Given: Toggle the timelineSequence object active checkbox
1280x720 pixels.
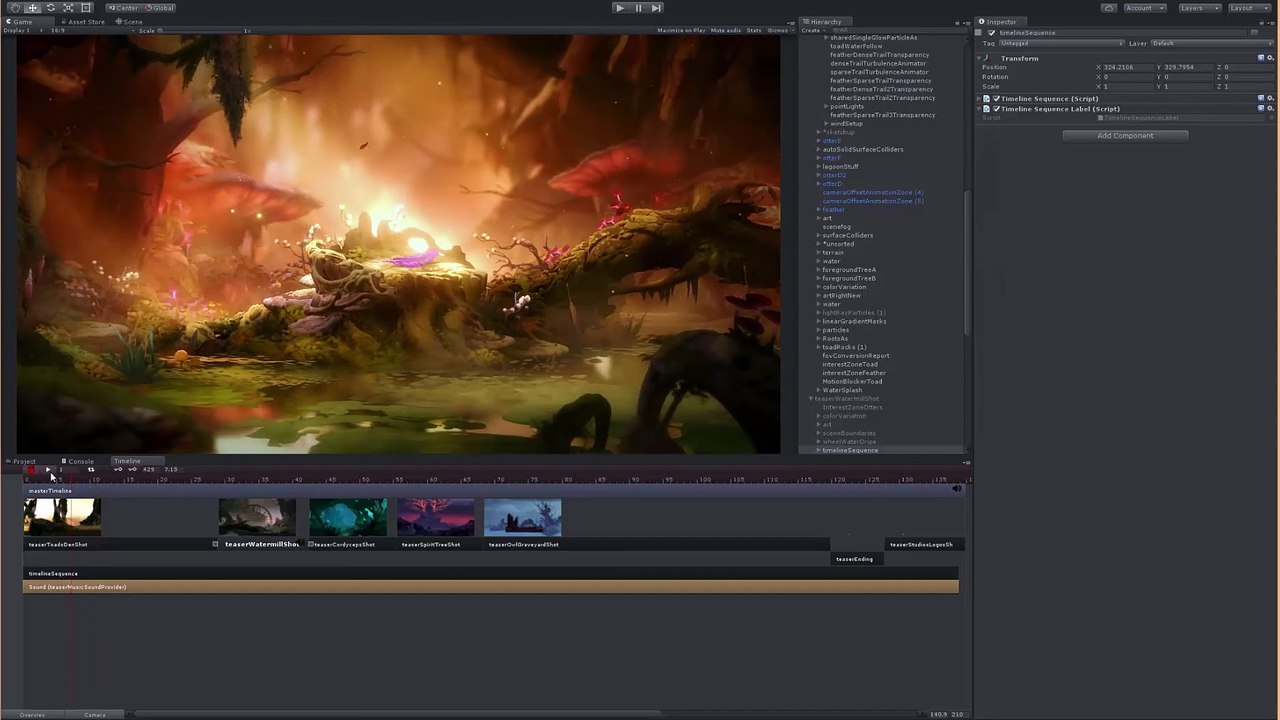Looking at the screenshot, I should (x=992, y=32).
